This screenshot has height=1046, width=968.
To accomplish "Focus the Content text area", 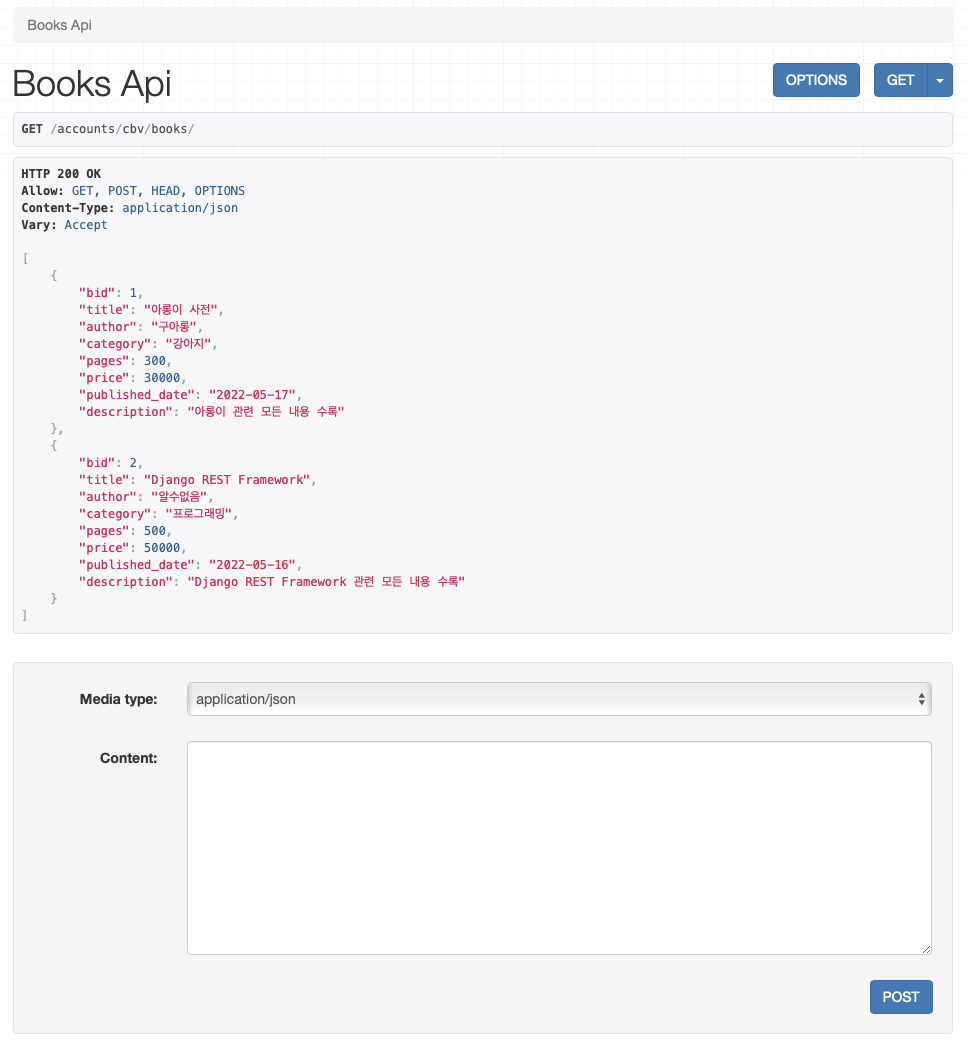I will (x=559, y=848).
